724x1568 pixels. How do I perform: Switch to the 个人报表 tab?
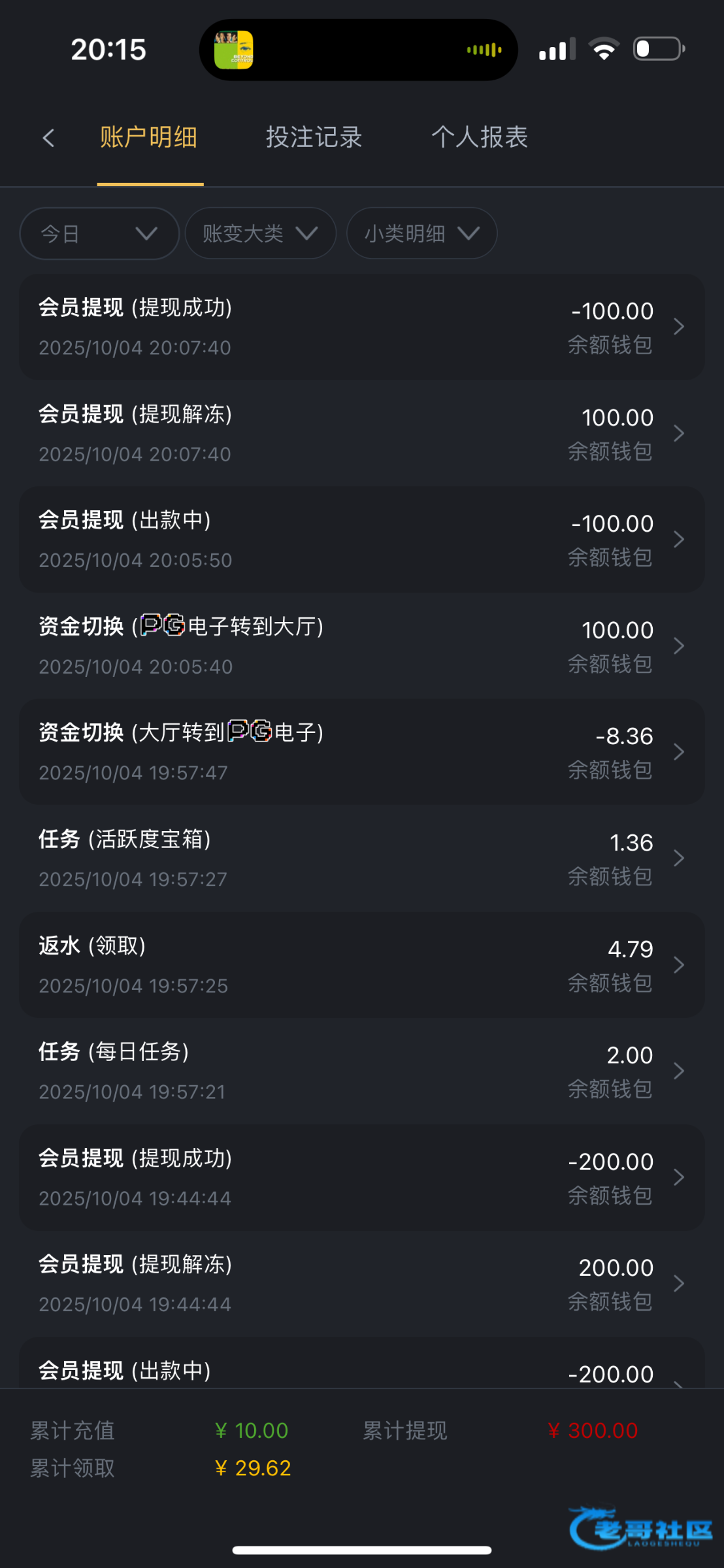coord(480,138)
